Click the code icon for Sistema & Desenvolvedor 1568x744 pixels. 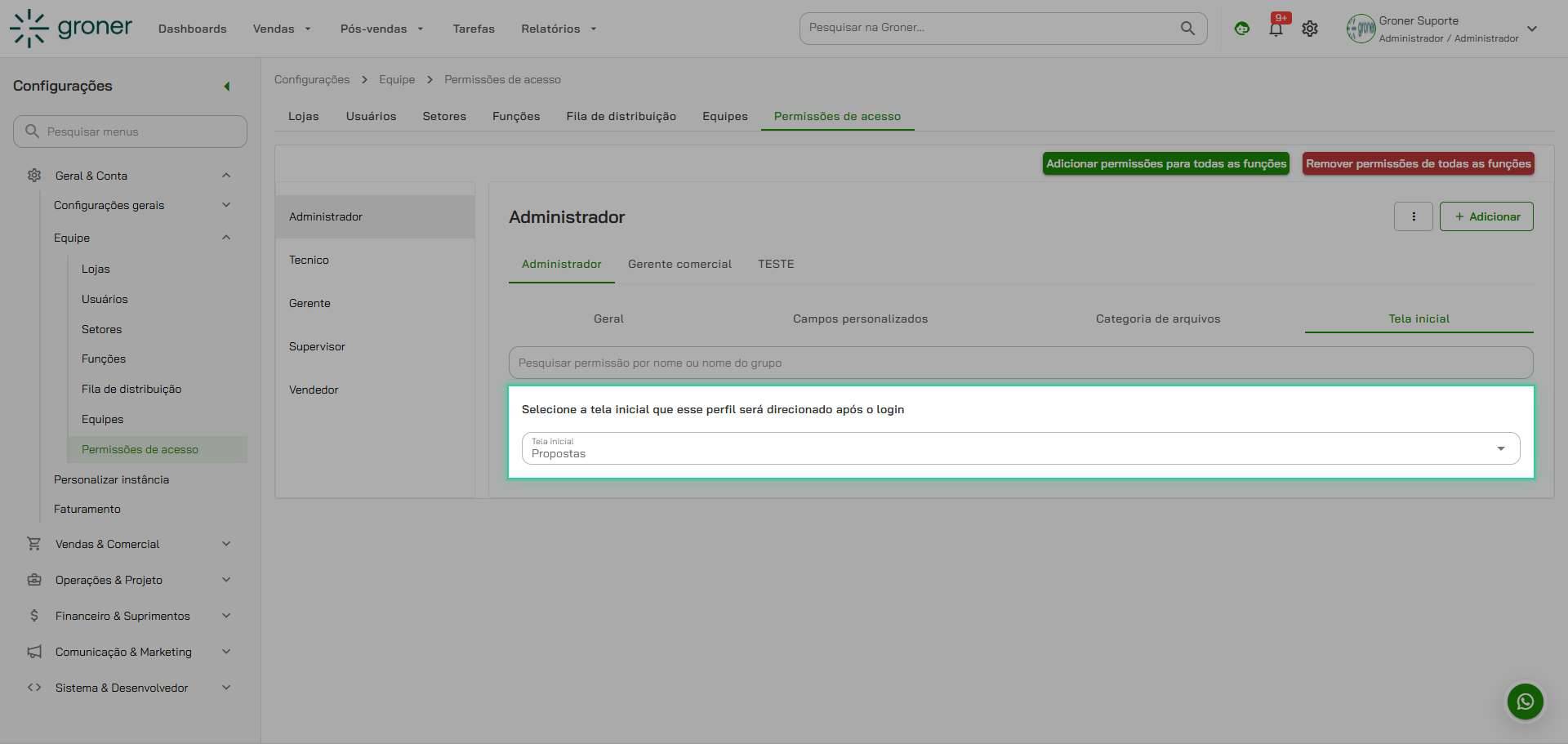[x=33, y=687]
